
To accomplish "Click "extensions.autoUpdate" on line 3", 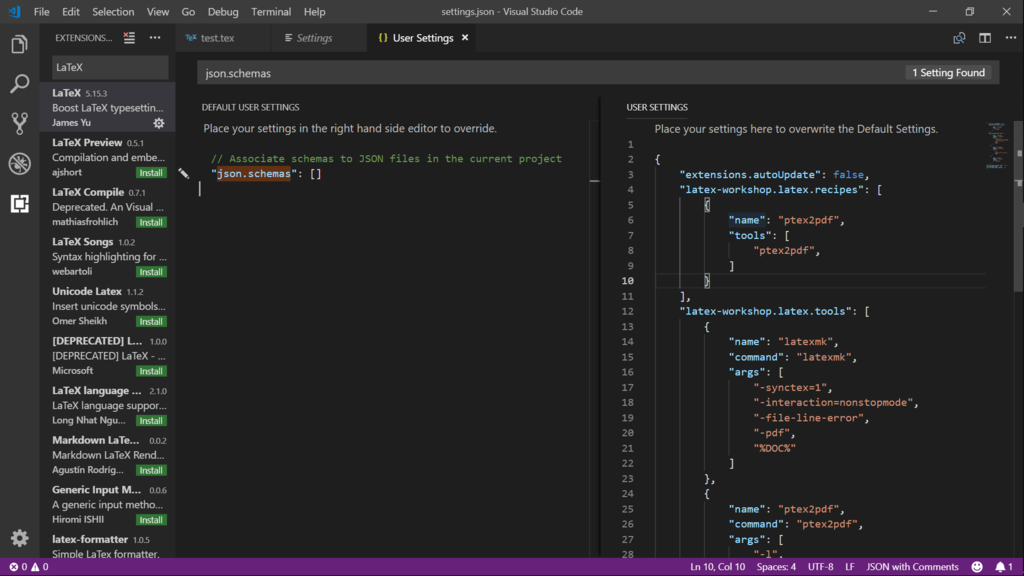I will click(x=750, y=174).
